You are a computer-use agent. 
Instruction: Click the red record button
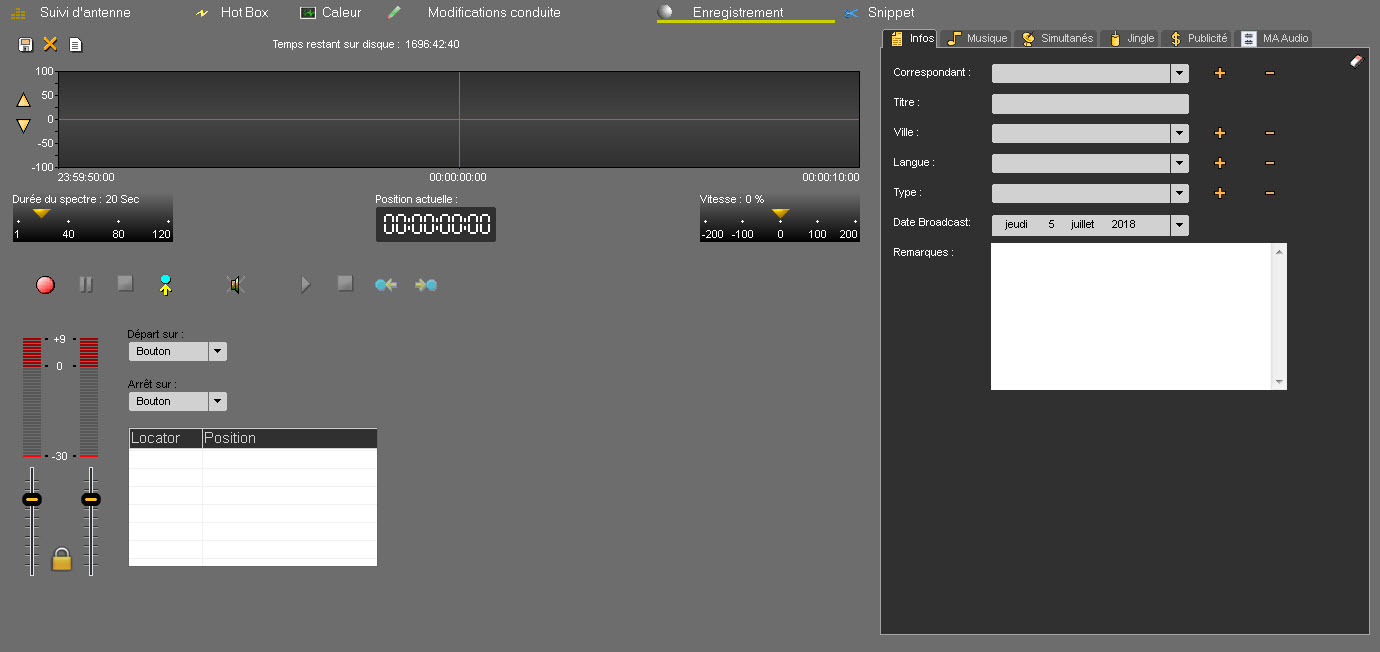click(x=45, y=285)
